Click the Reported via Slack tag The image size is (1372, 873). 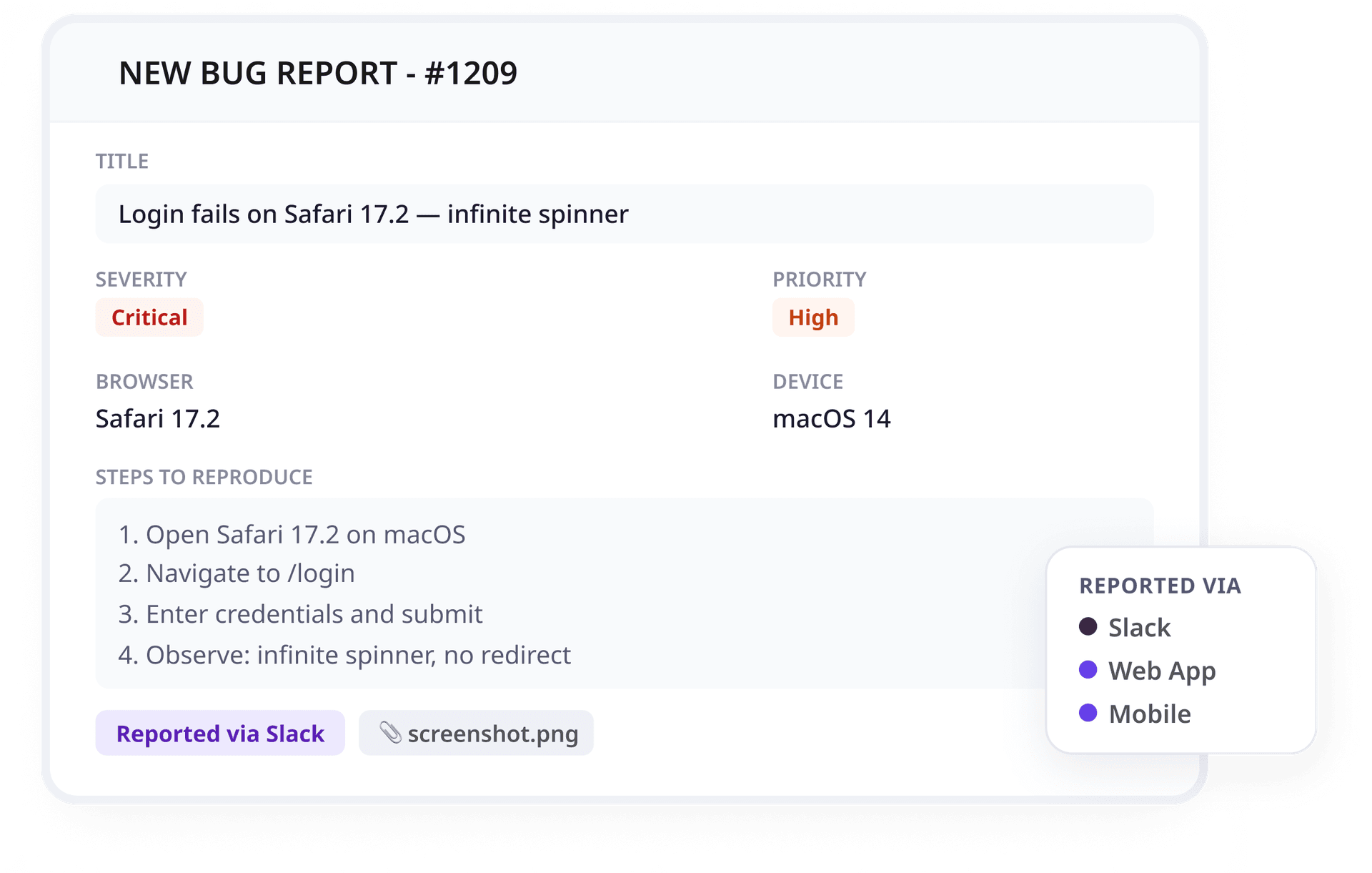(x=220, y=733)
